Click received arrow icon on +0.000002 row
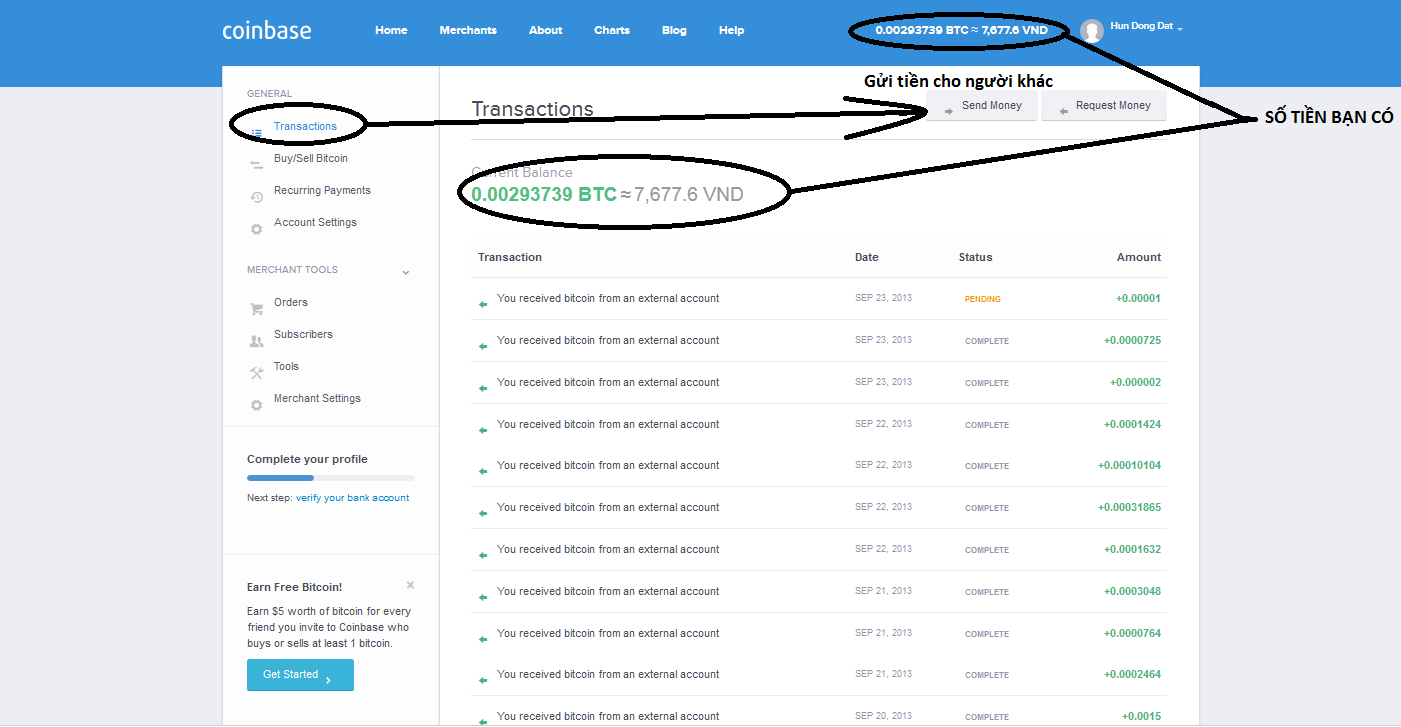The width and height of the screenshot is (1401, 727). point(483,388)
